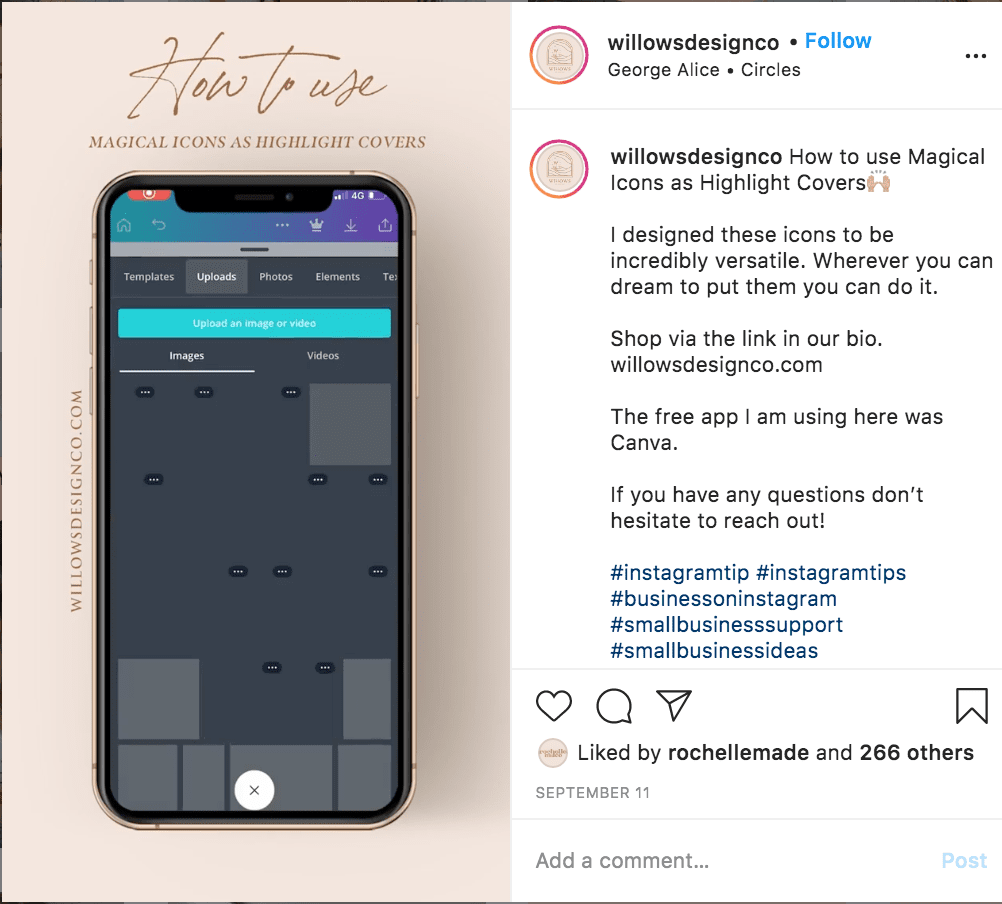Viewport: 1002px width, 904px height.
Task: Like the post with the heart icon
Action: coord(553,706)
